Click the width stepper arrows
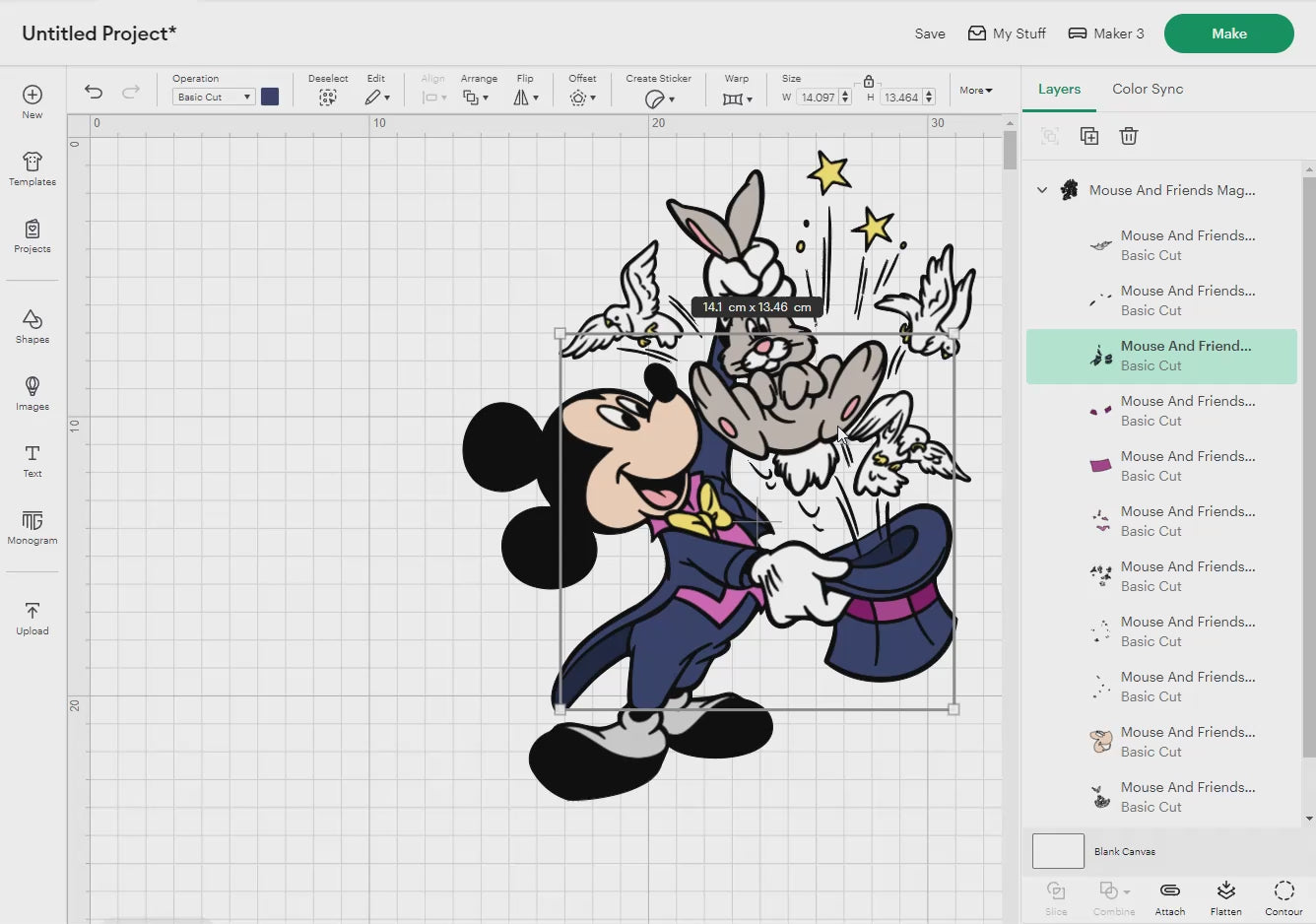The width and height of the screenshot is (1316, 924). [845, 98]
